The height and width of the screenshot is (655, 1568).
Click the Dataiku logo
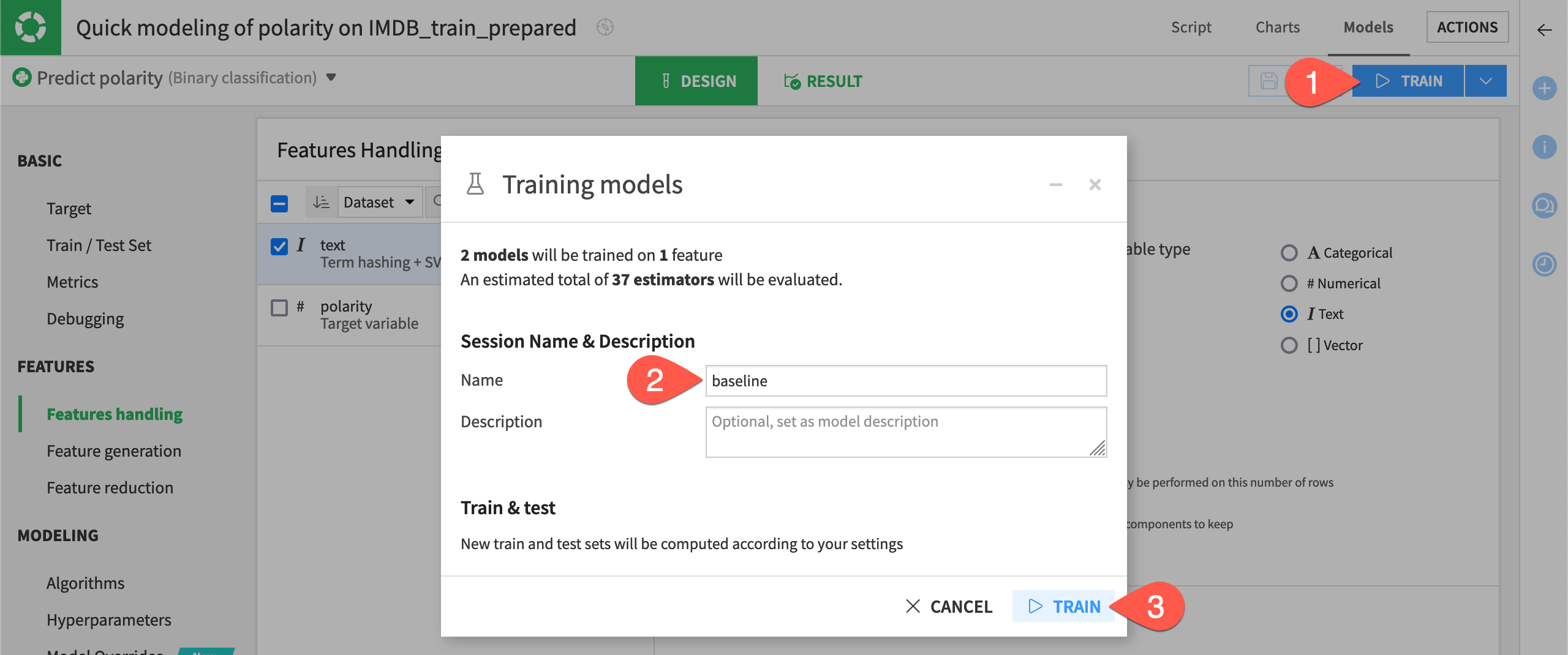31,27
